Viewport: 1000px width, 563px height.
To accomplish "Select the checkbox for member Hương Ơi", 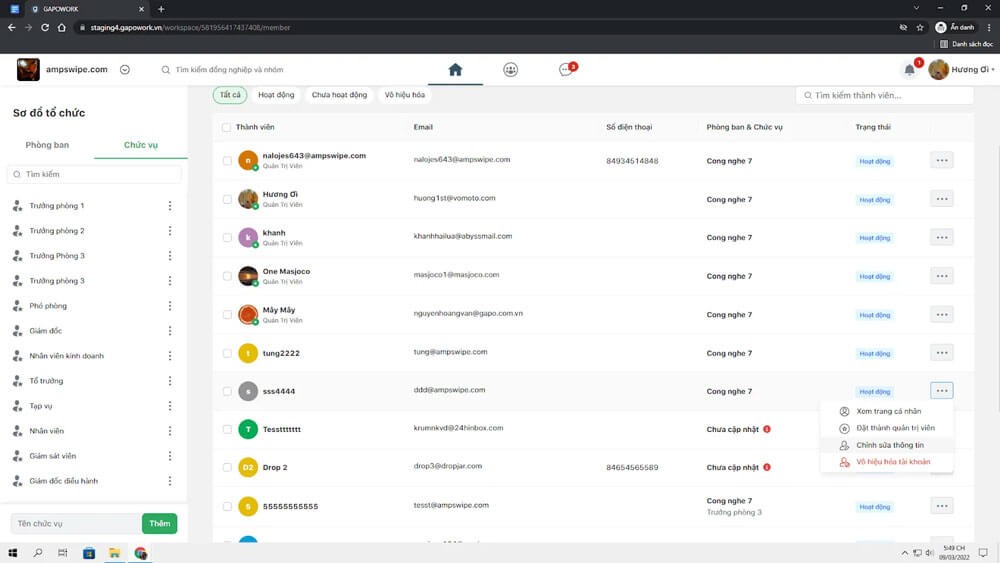I will (227, 199).
